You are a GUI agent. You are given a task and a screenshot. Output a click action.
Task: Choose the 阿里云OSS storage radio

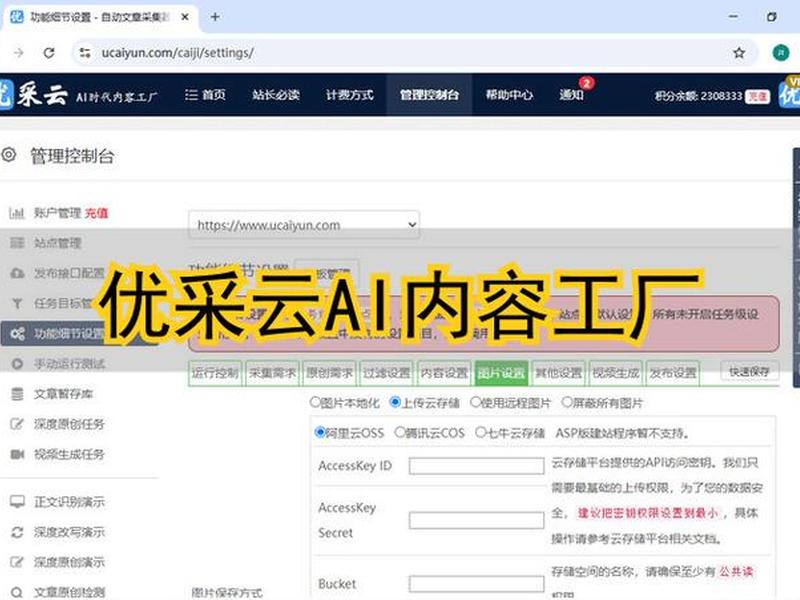click(320, 433)
